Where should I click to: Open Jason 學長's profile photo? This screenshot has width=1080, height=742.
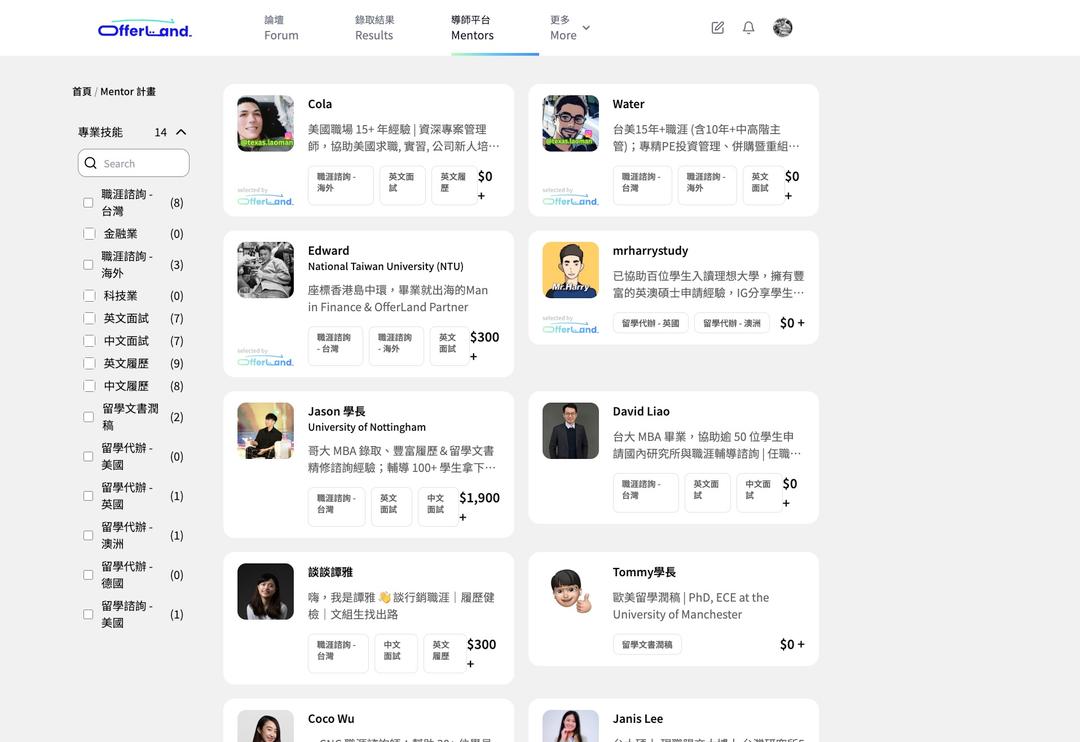pos(265,431)
